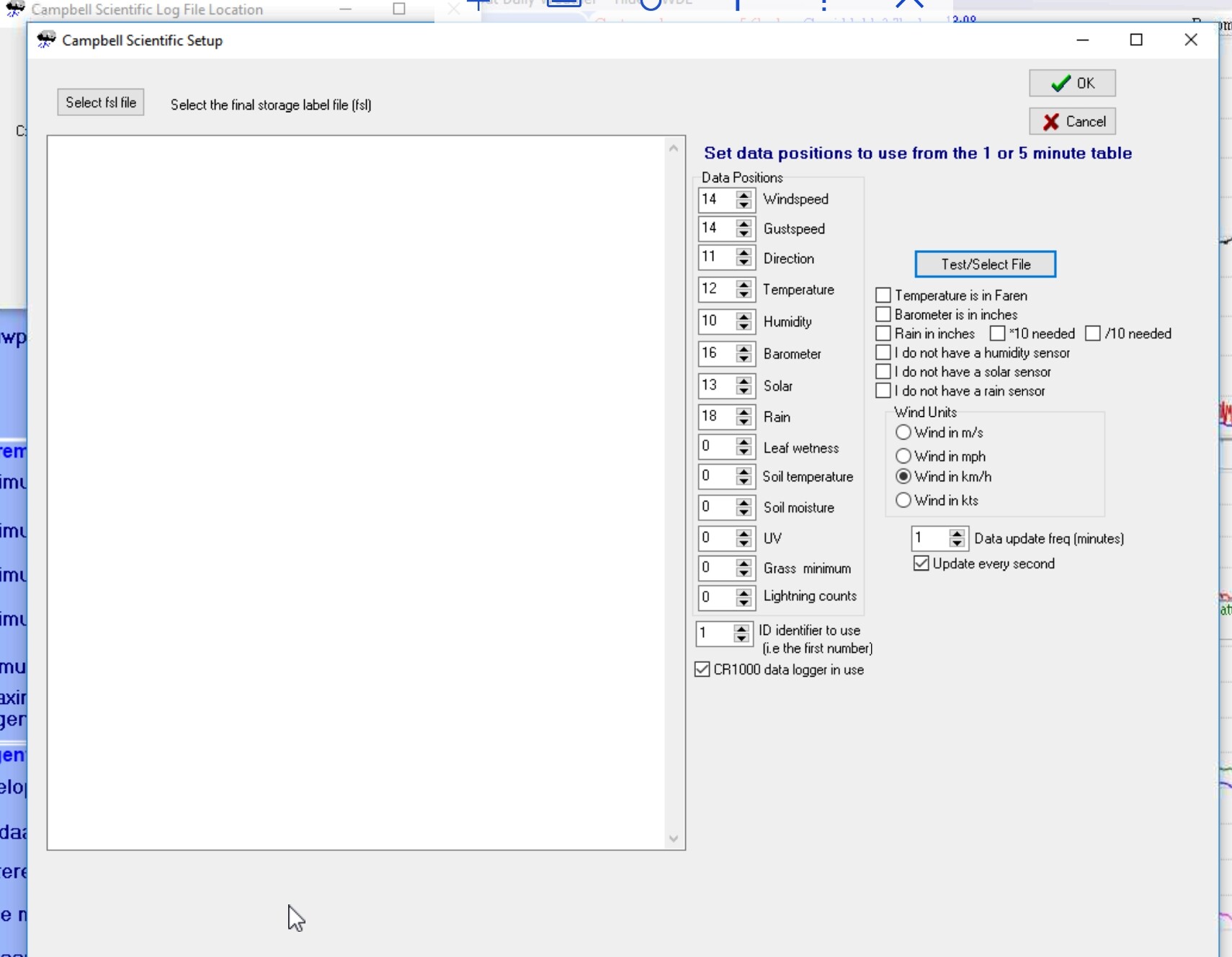Screen dimensions: 1232x957
Task: Click the Soil temperature stepper arrows
Action: coord(744,476)
